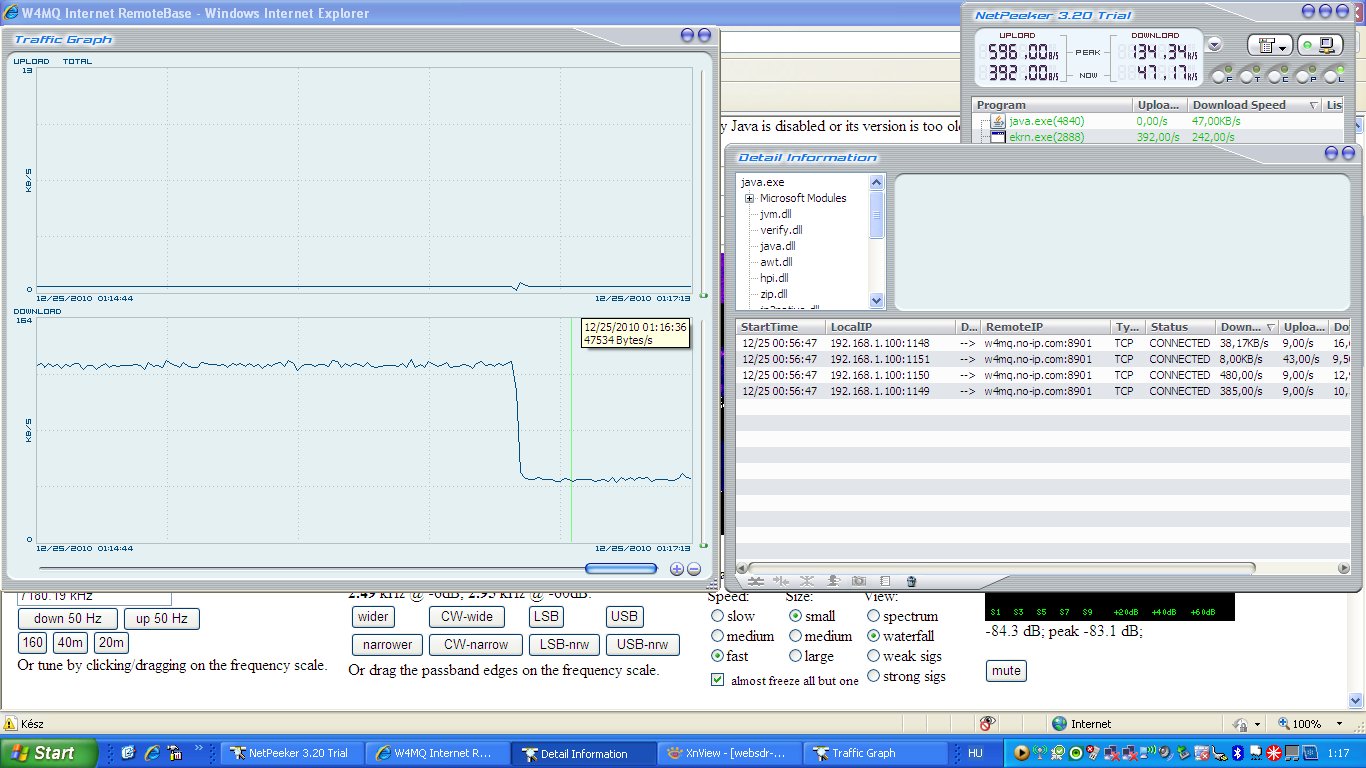Click the mute button
The height and width of the screenshot is (768, 1366).
(1006, 671)
